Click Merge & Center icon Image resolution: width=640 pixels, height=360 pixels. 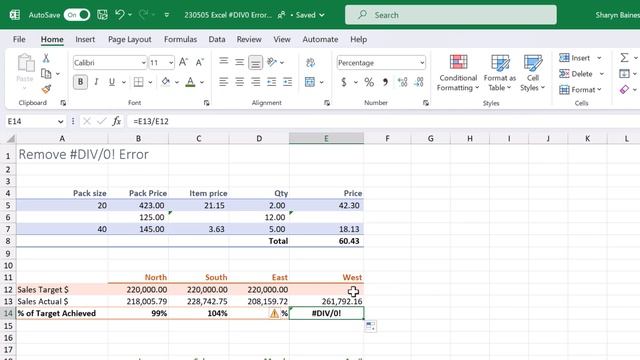pyautogui.click(x=310, y=82)
